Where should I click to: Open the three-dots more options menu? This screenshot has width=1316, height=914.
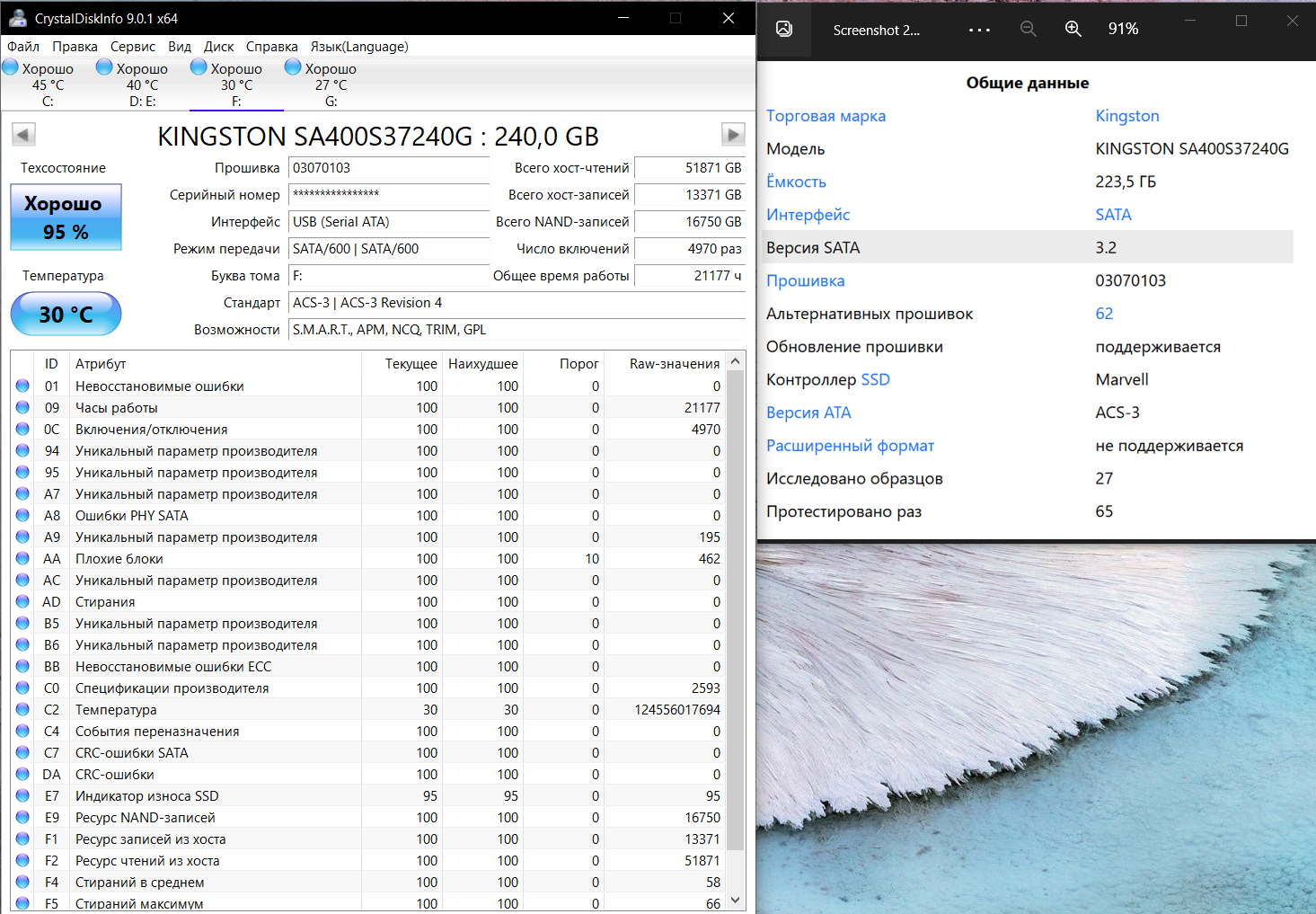[979, 30]
